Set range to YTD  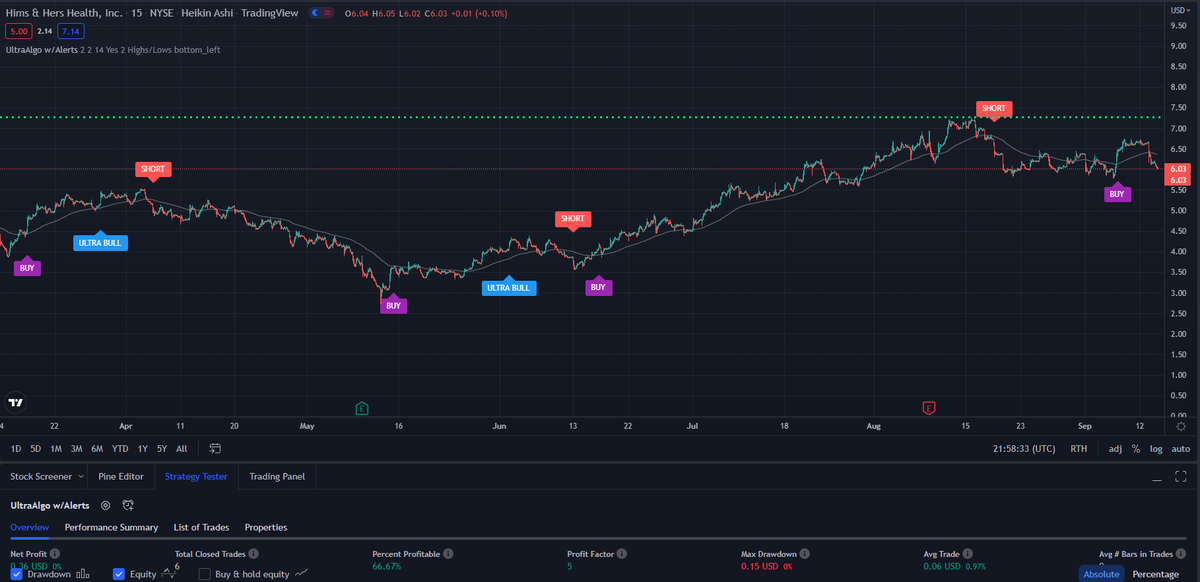pyautogui.click(x=120, y=449)
